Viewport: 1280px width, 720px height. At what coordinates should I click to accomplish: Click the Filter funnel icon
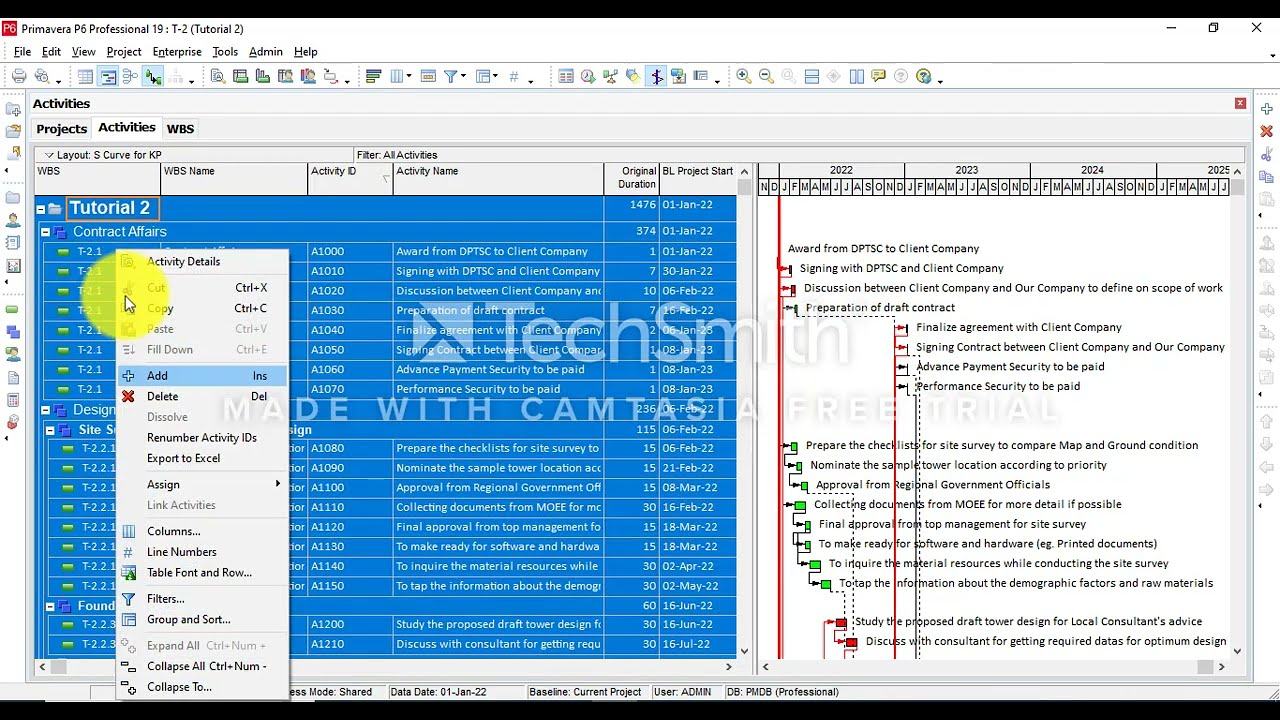(451, 77)
